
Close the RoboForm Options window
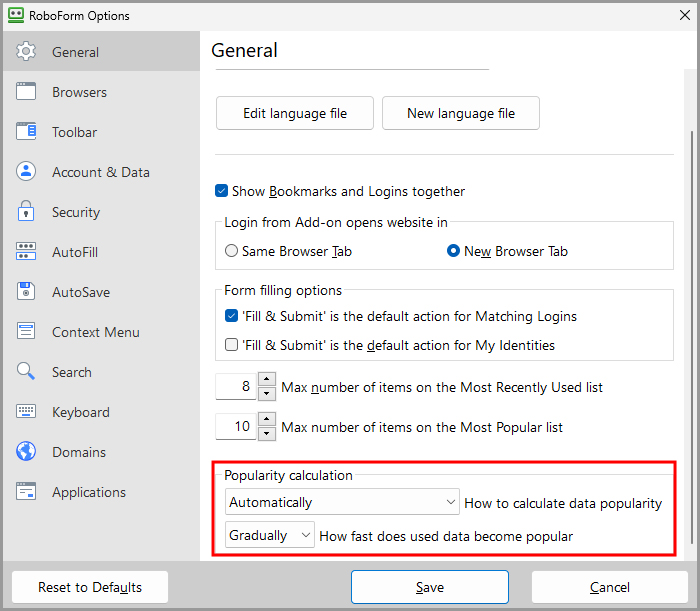pyautogui.click(x=685, y=15)
